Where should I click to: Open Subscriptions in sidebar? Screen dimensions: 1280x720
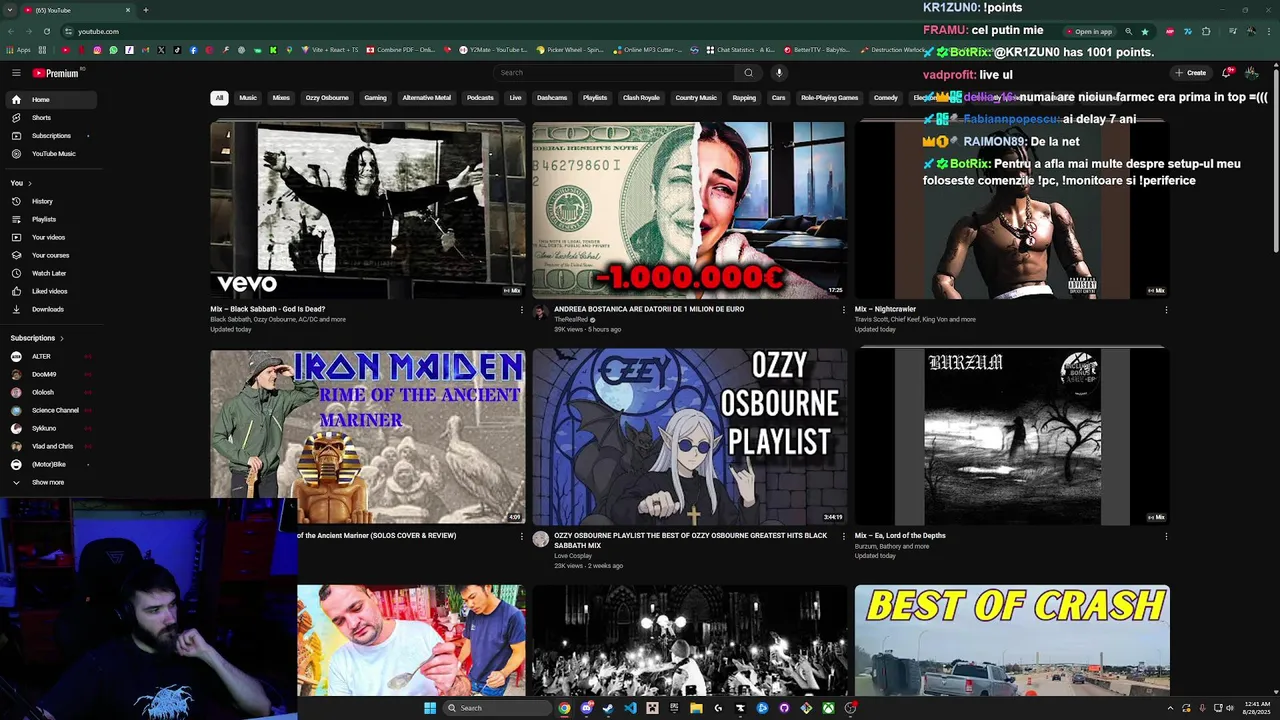pos(49,136)
